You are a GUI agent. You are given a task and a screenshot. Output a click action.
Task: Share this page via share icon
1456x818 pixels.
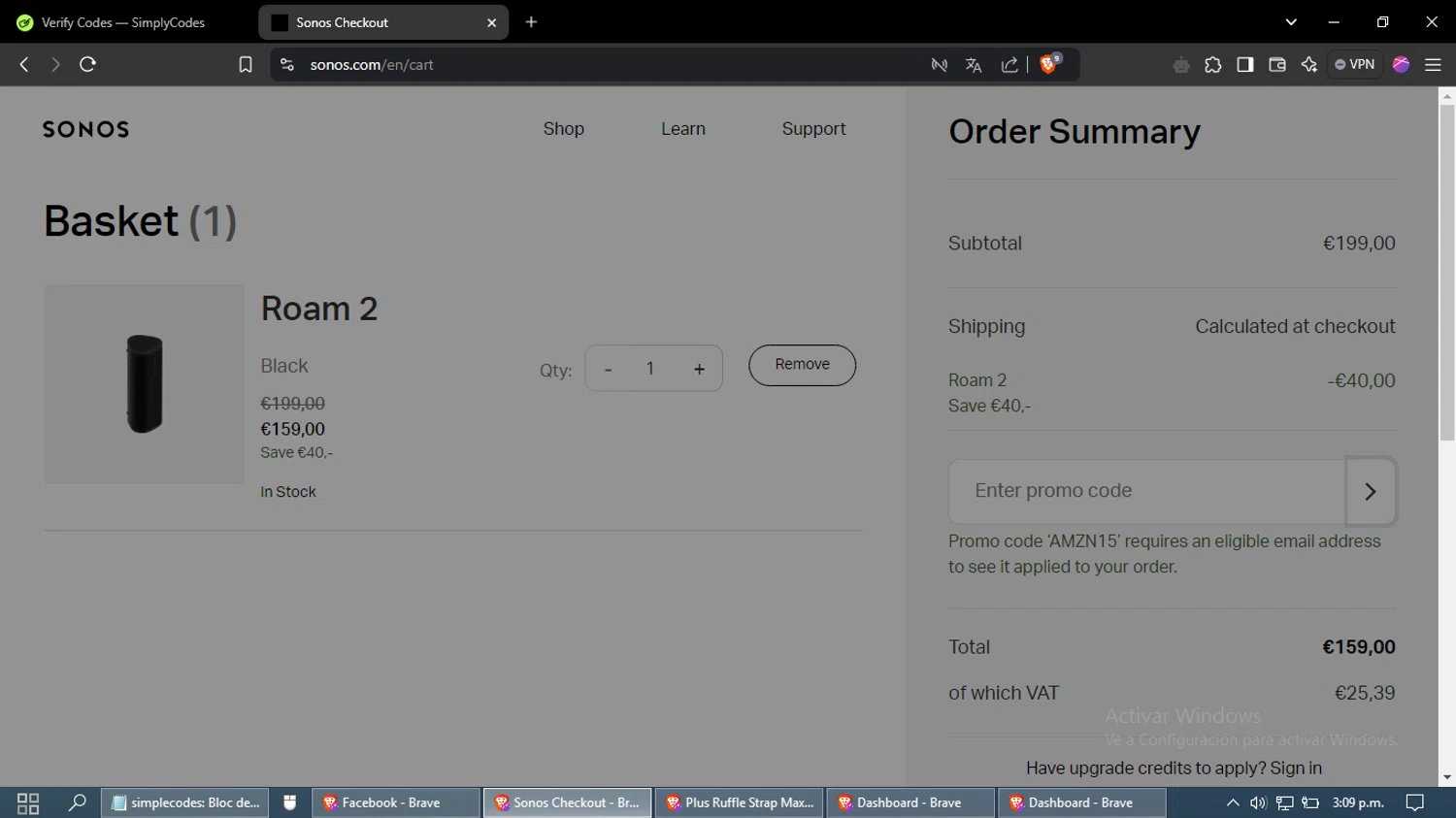pos(1009,65)
